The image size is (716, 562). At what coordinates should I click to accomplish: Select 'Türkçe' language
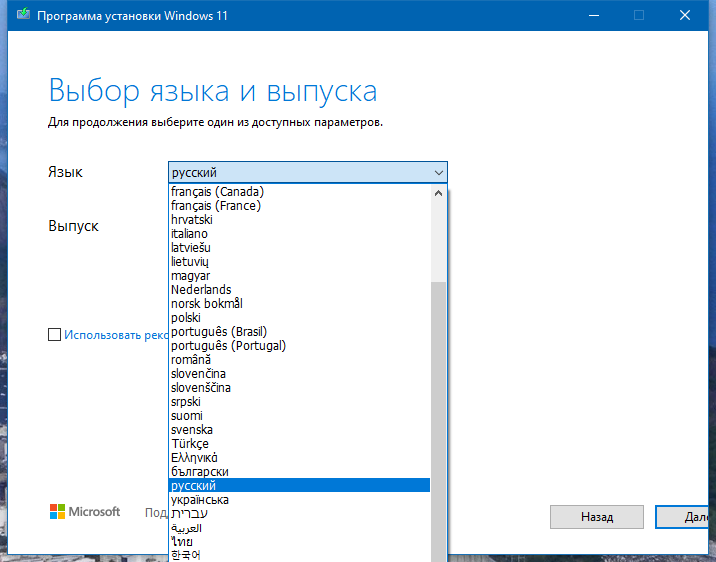click(x=299, y=444)
